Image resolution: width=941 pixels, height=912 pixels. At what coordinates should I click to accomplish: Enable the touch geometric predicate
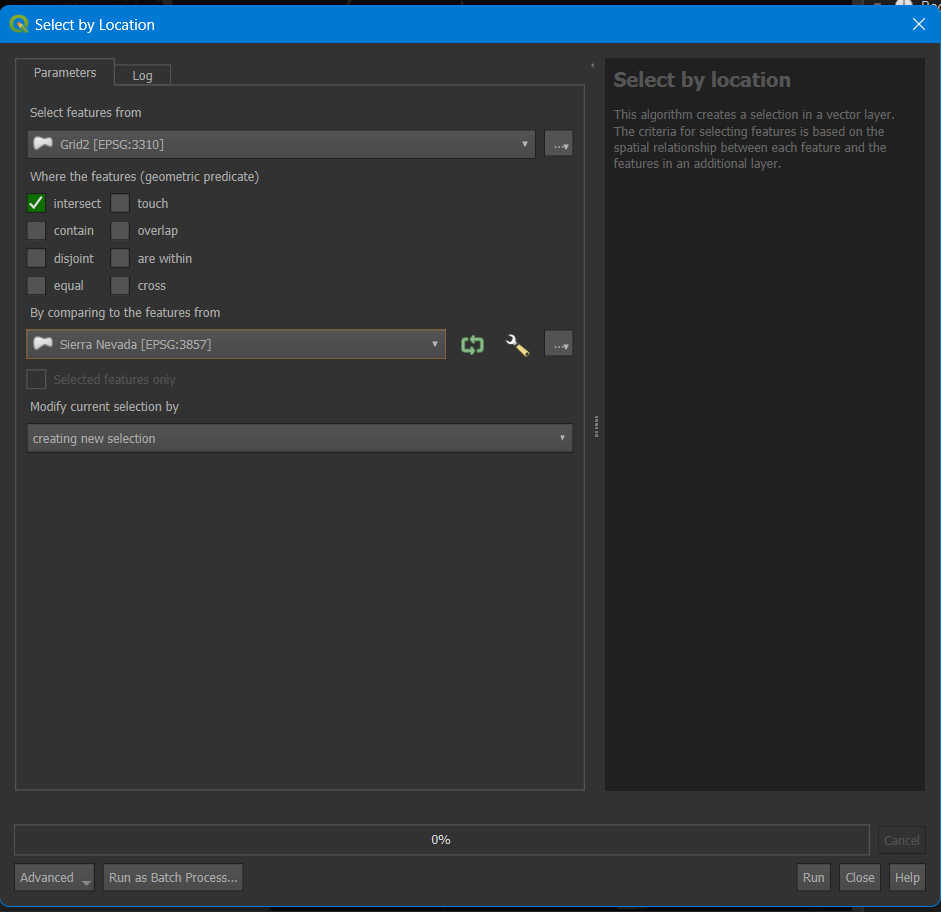pyautogui.click(x=120, y=203)
